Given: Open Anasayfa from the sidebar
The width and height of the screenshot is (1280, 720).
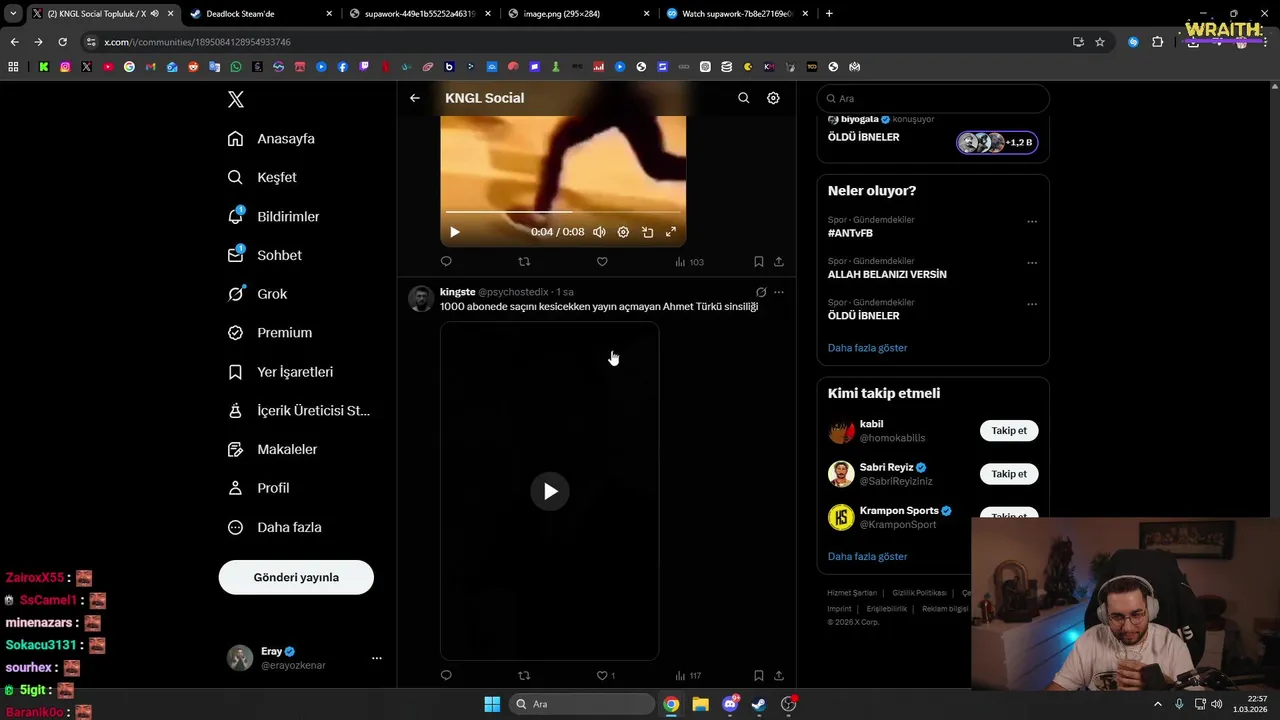Looking at the screenshot, I should [x=271, y=139].
